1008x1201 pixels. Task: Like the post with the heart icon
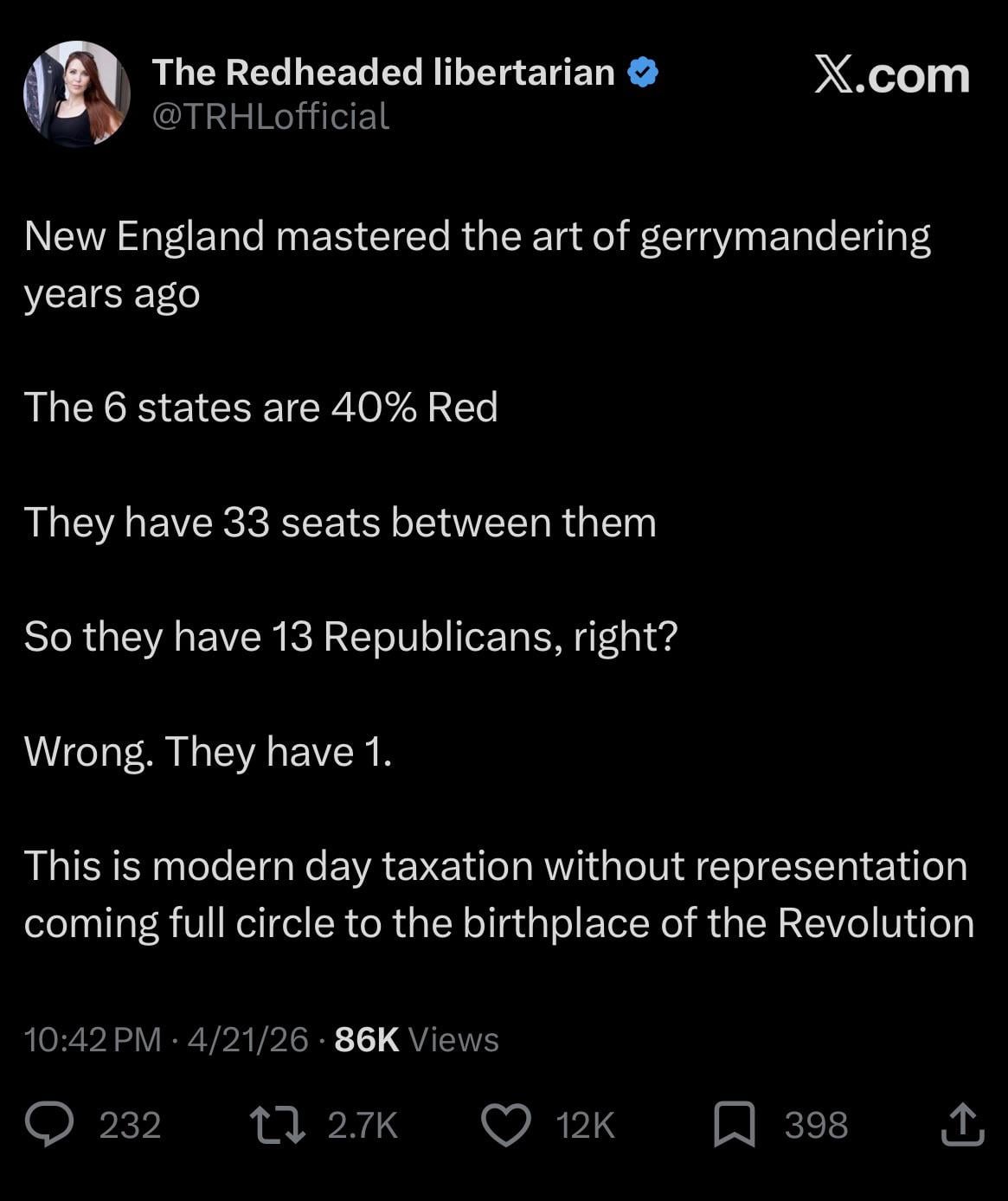(505, 1126)
